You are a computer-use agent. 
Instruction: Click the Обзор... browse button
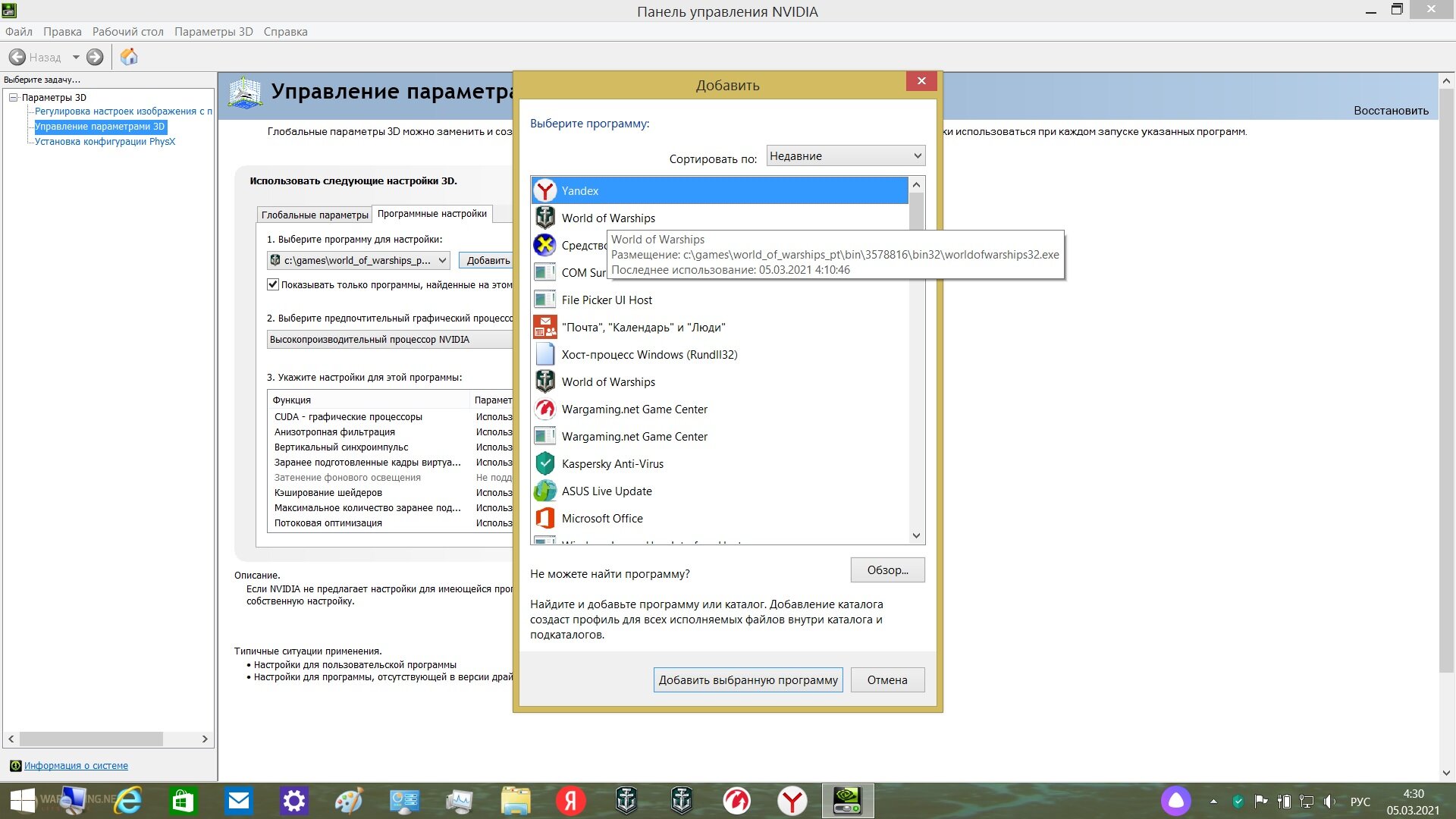pos(887,570)
